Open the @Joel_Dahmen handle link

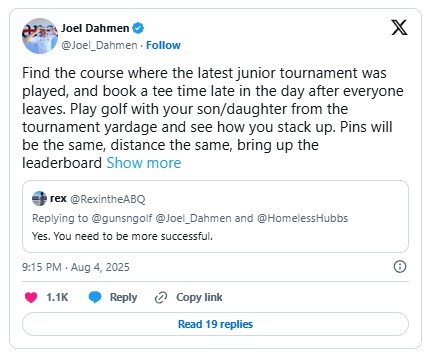click(99, 45)
